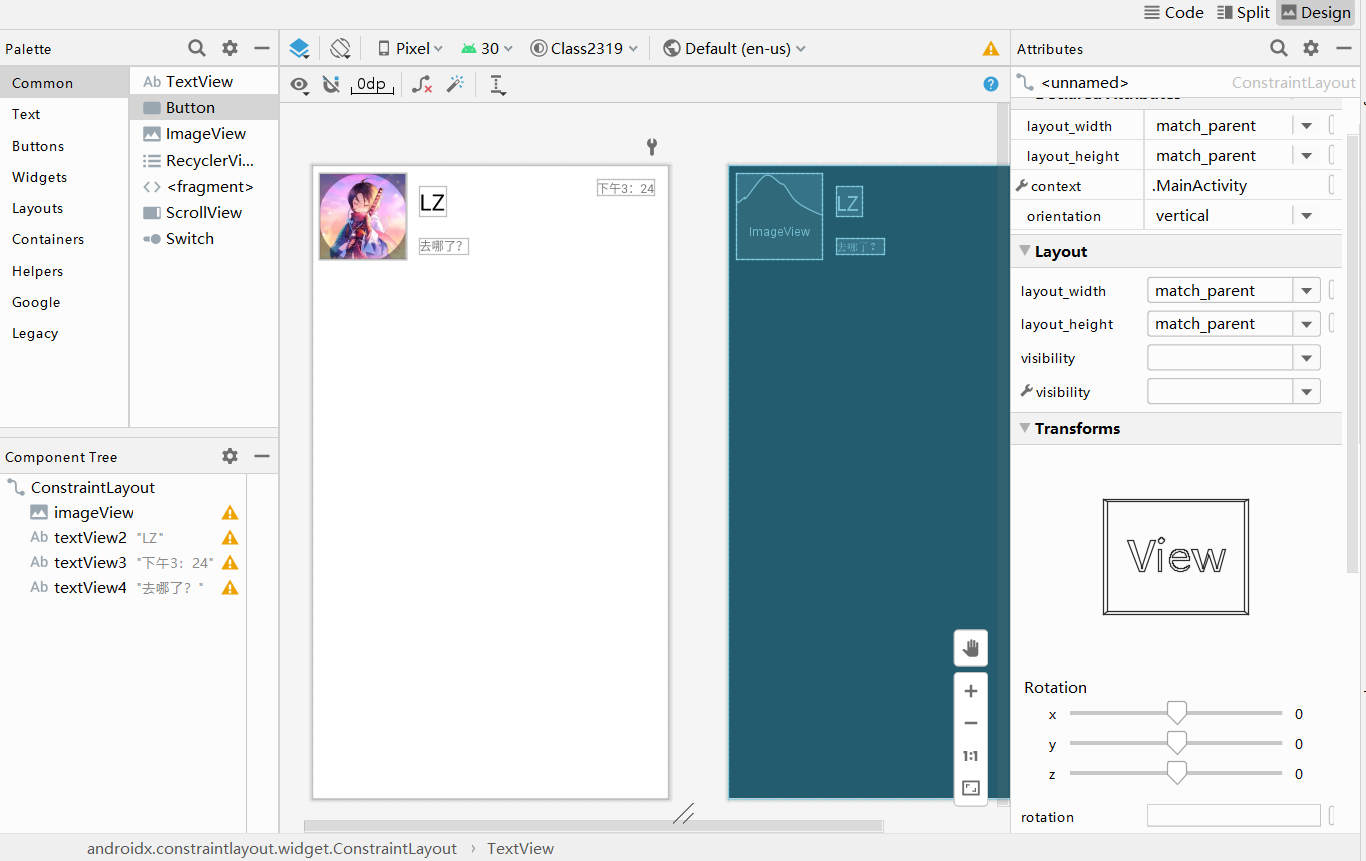Open orientation vertical dropdown
1366x861 pixels.
tap(1306, 216)
